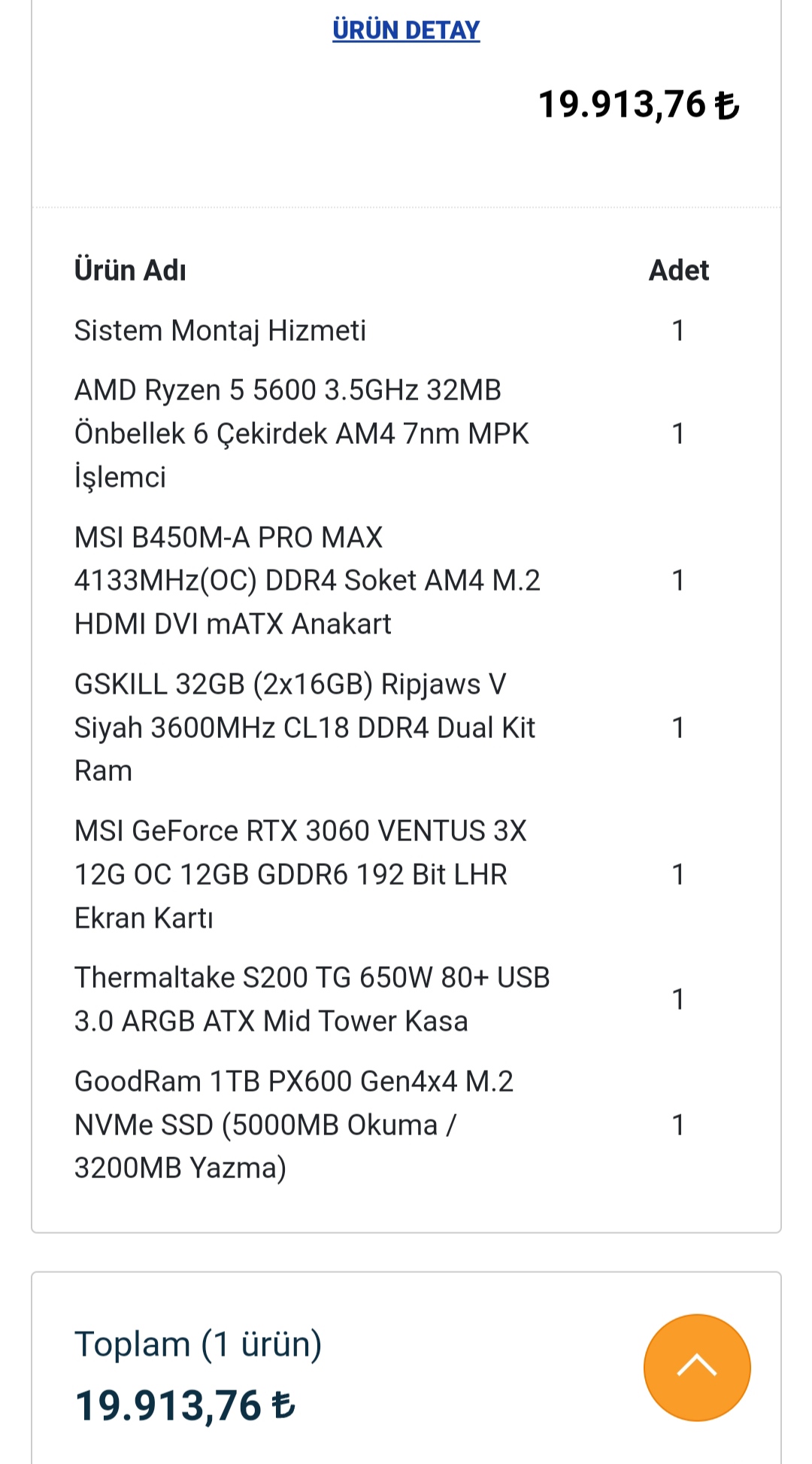Click the product price at the top

[x=623, y=105]
